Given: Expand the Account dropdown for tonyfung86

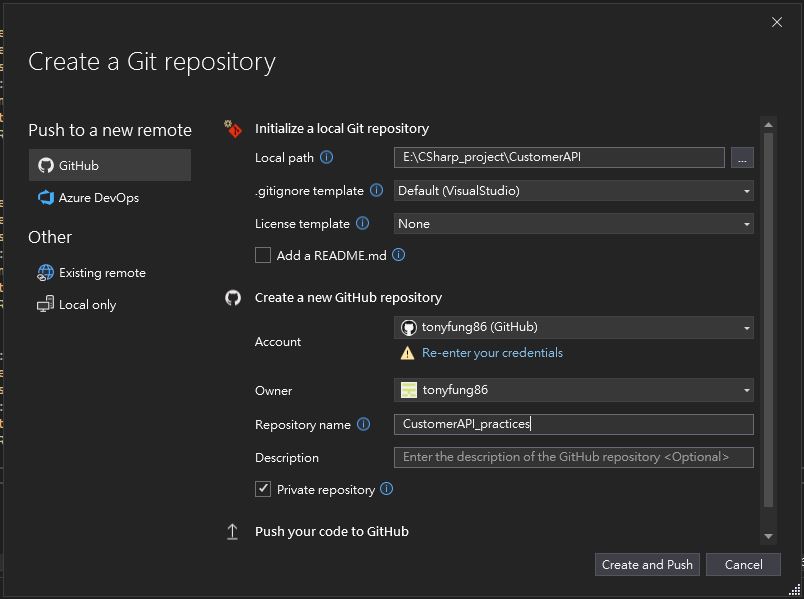Looking at the screenshot, I should [573, 327].
